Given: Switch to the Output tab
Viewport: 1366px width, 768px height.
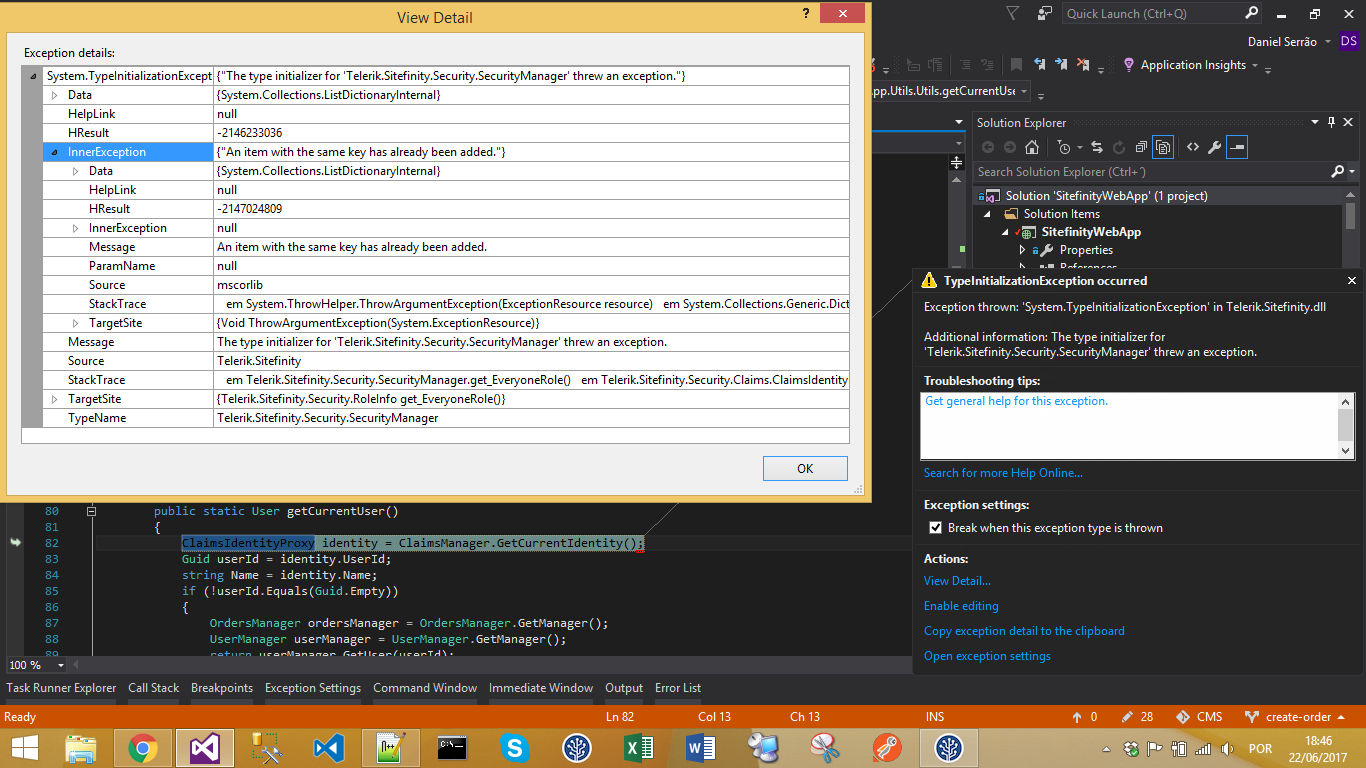Looking at the screenshot, I should 624,688.
